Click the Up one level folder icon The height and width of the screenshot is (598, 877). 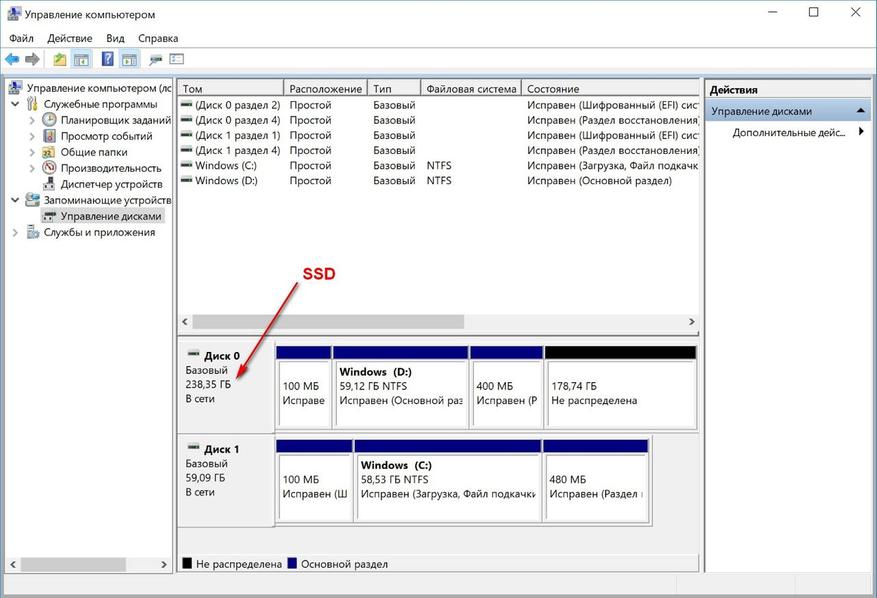pyautogui.click(x=60, y=59)
